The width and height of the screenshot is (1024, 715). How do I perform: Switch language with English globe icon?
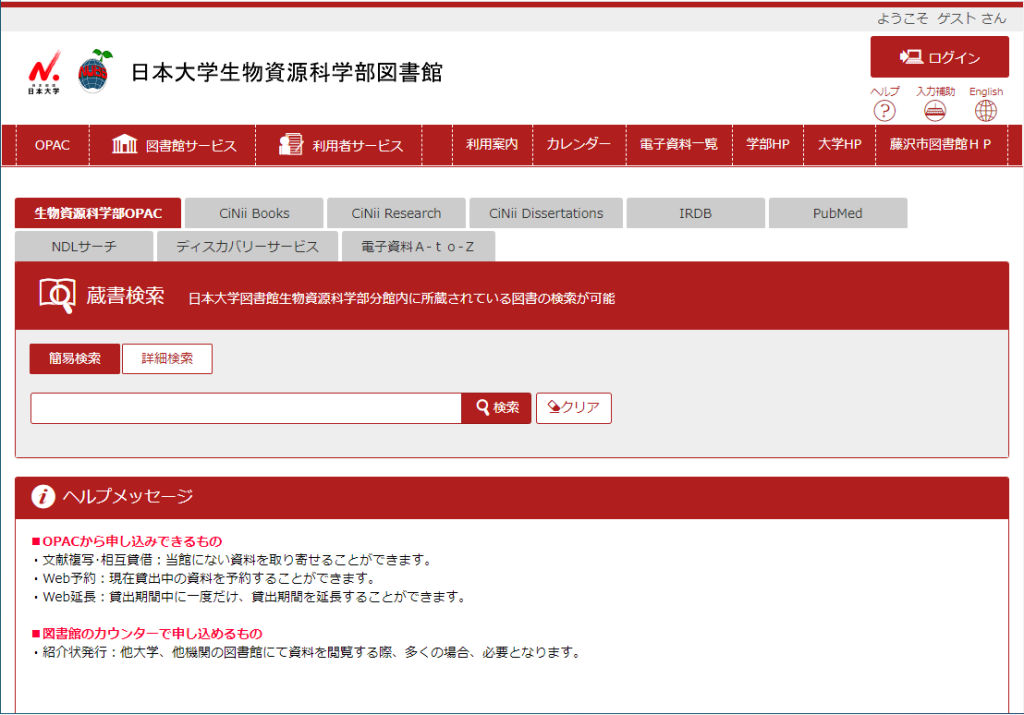click(985, 110)
